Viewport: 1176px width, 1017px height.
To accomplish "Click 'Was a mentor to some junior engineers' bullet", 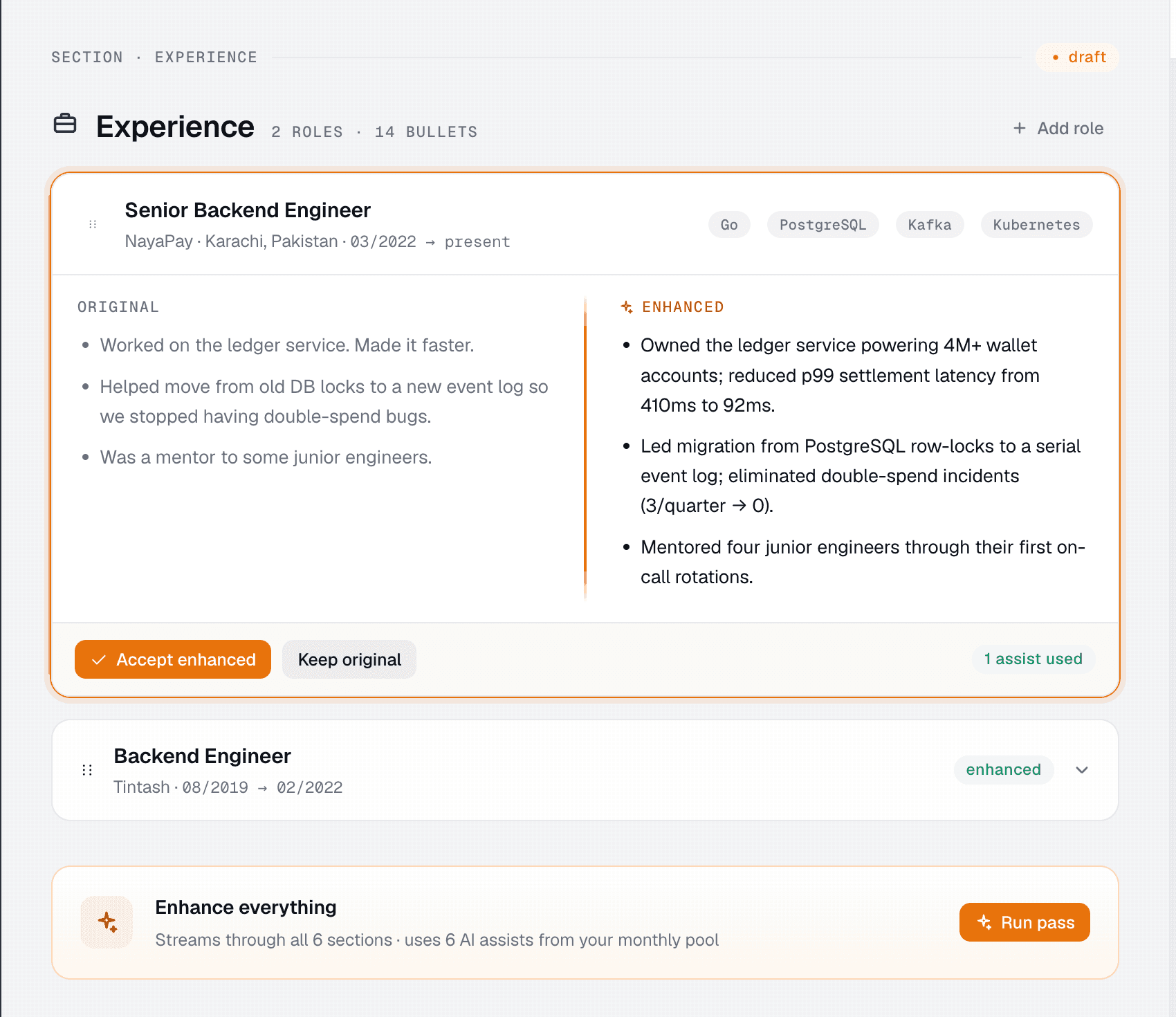I will 266,457.
